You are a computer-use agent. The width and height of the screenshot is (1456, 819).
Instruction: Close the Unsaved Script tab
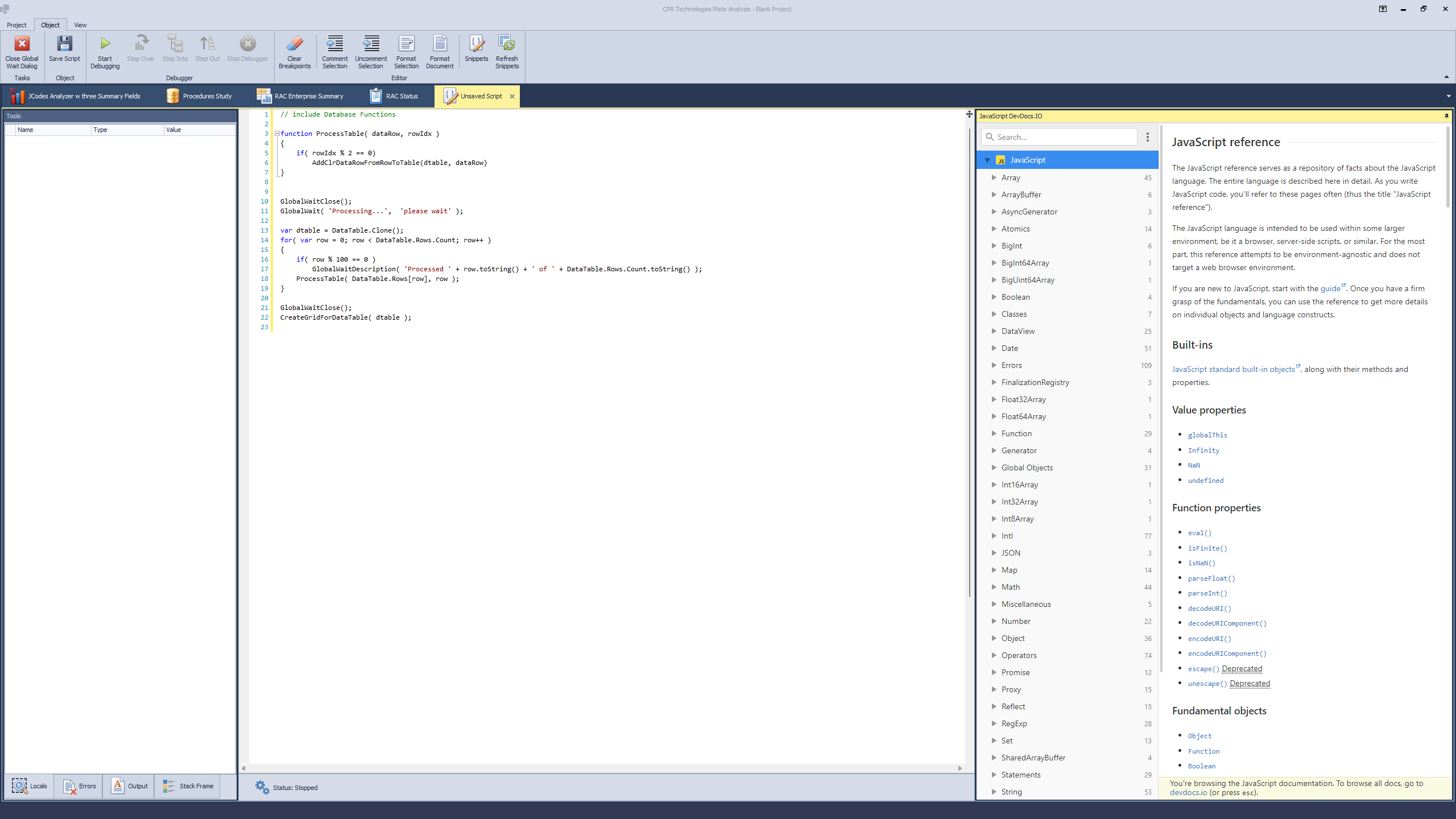512,96
